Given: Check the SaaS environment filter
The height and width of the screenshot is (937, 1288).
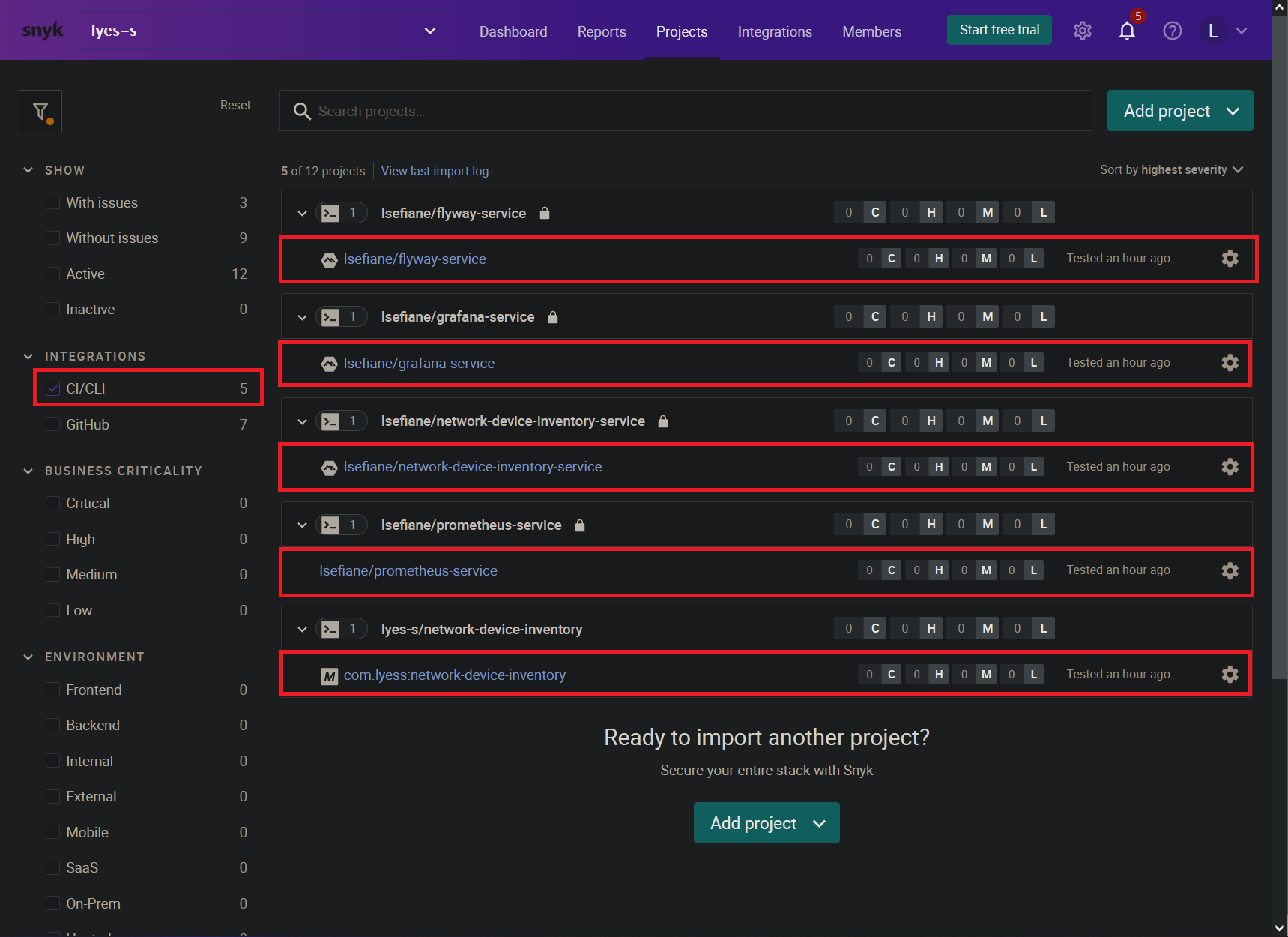Looking at the screenshot, I should (x=52, y=867).
